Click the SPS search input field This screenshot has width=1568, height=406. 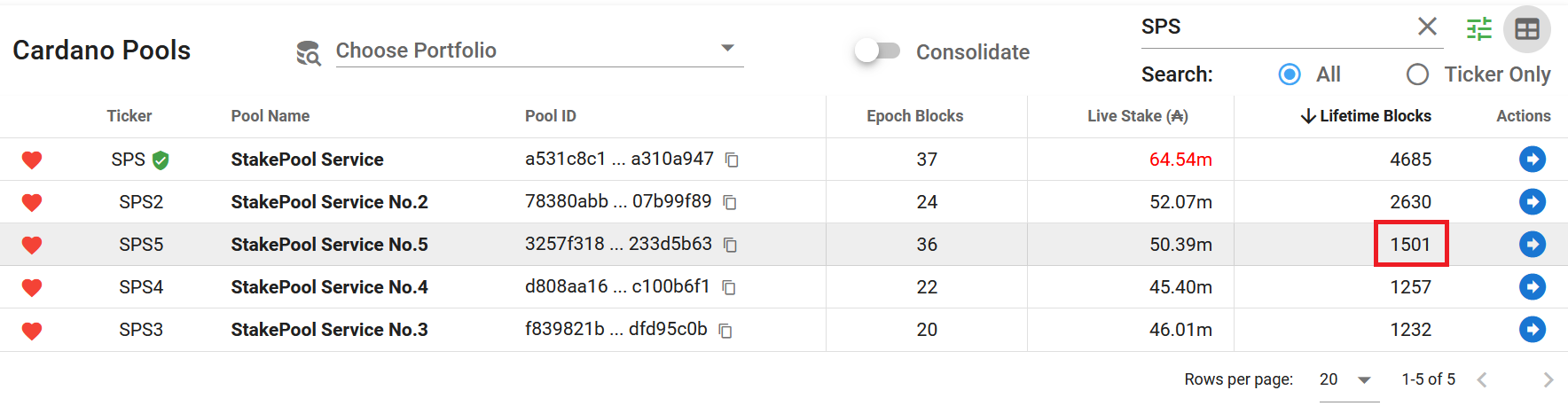(1268, 27)
